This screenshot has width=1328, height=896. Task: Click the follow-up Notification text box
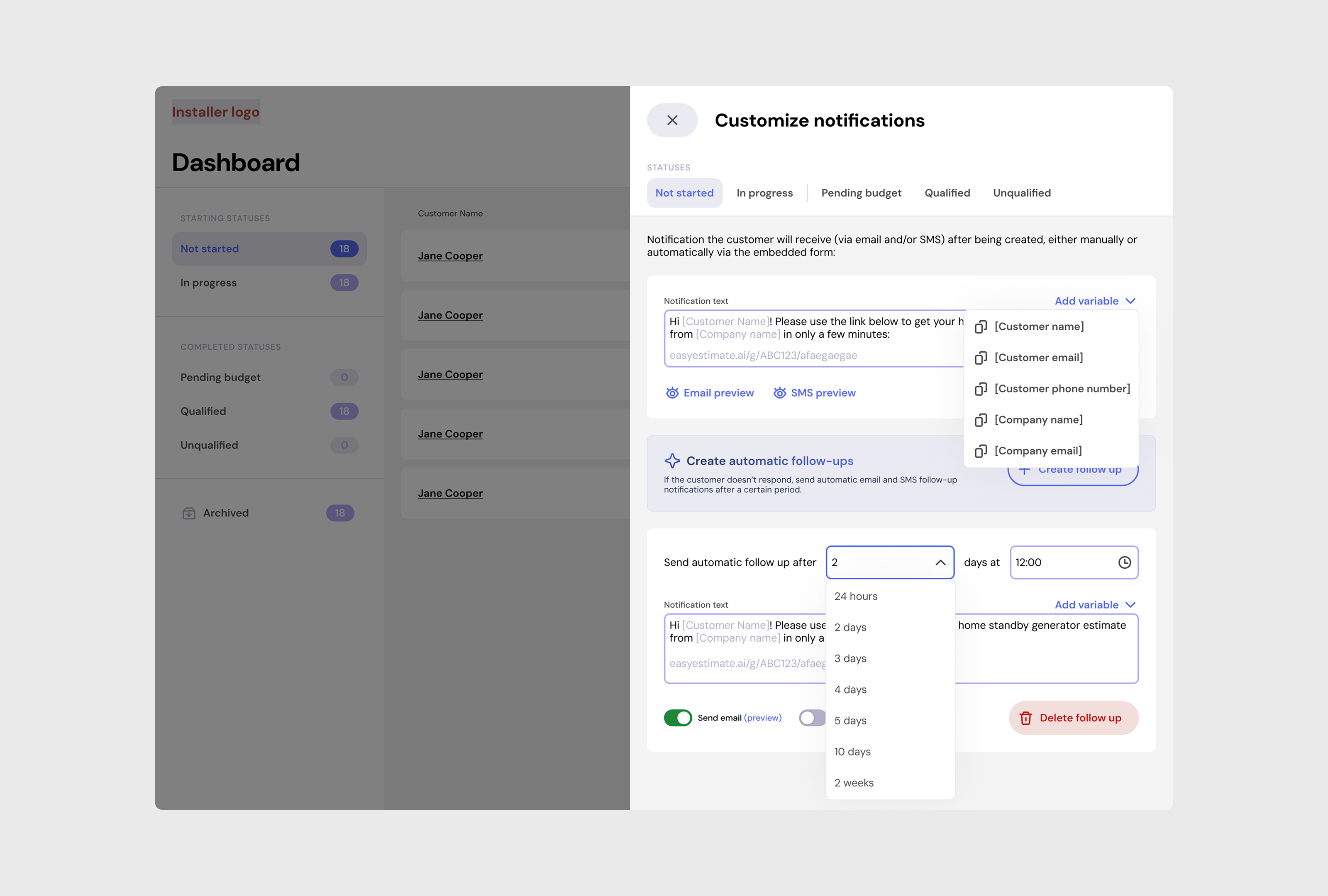click(901, 649)
